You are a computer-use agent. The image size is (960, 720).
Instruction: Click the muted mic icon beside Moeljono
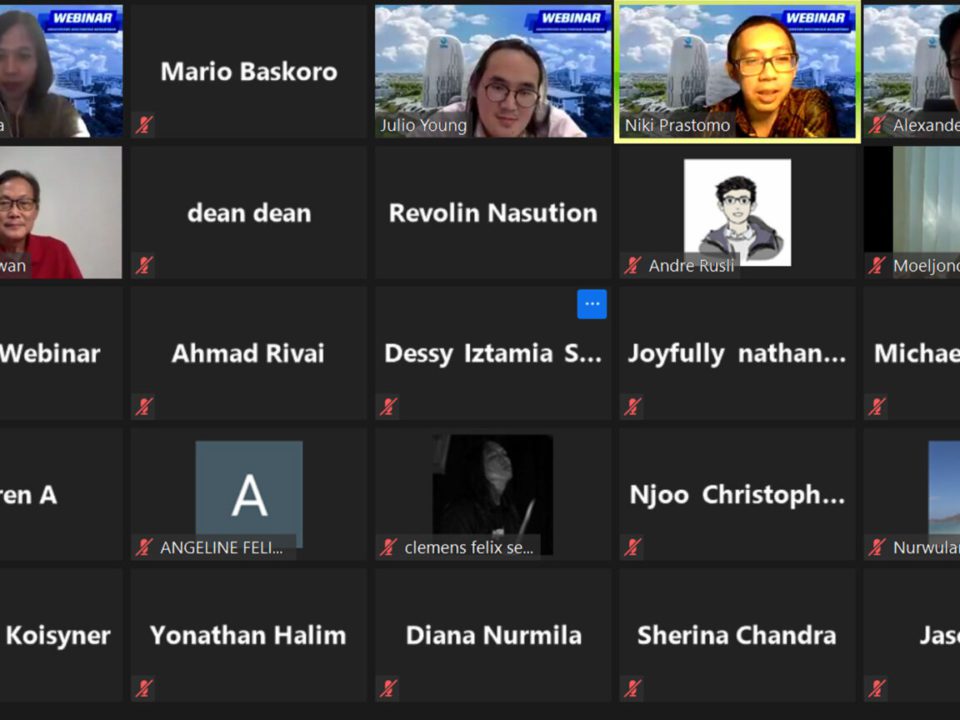877,266
